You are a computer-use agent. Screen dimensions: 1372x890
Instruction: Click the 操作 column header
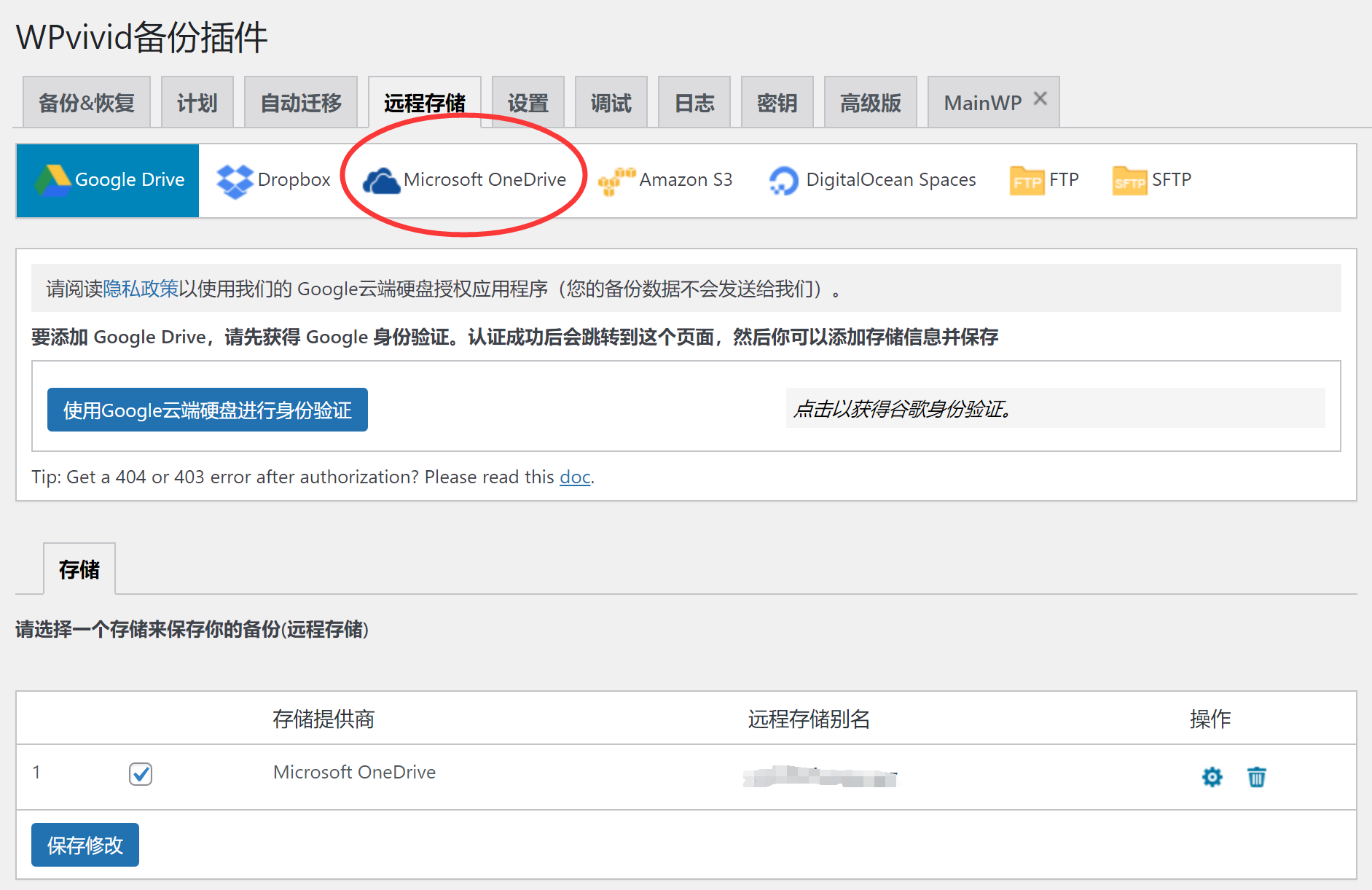(x=1210, y=719)
